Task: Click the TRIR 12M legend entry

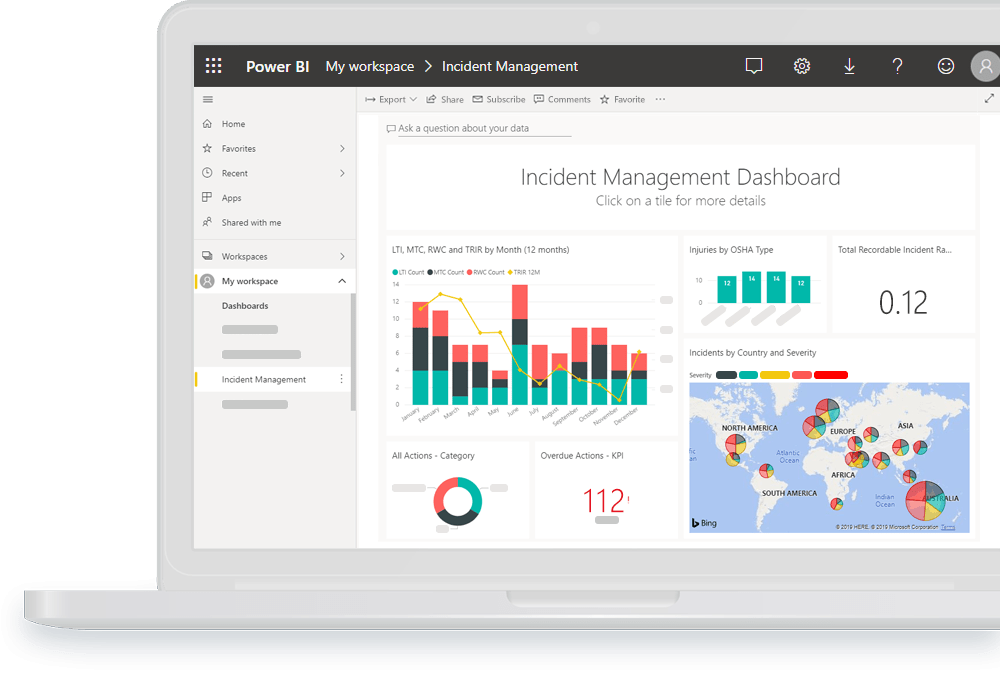Action: 524,272
